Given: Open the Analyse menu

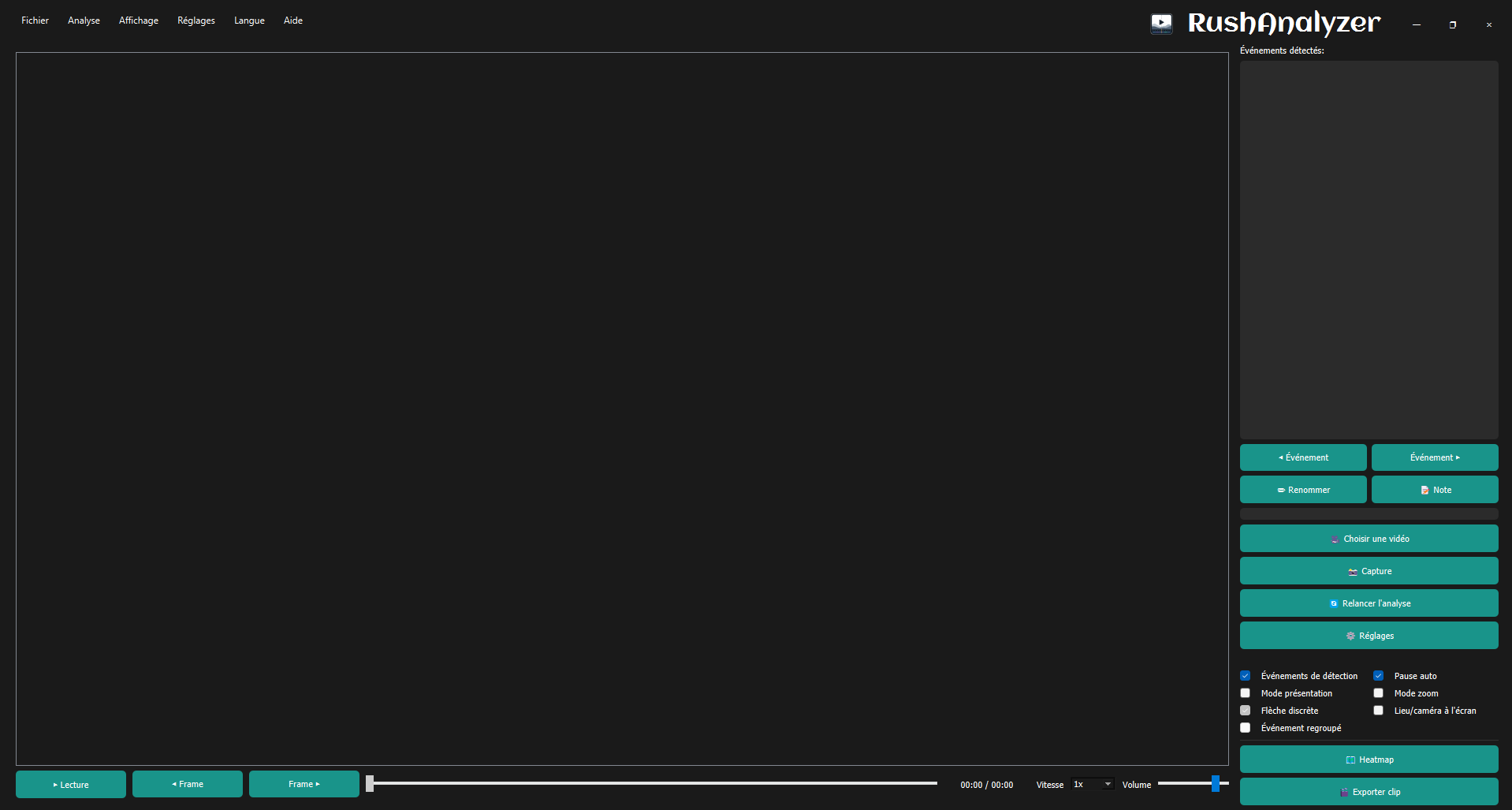Looking at the screenshot, I should (x=84, y=21).
